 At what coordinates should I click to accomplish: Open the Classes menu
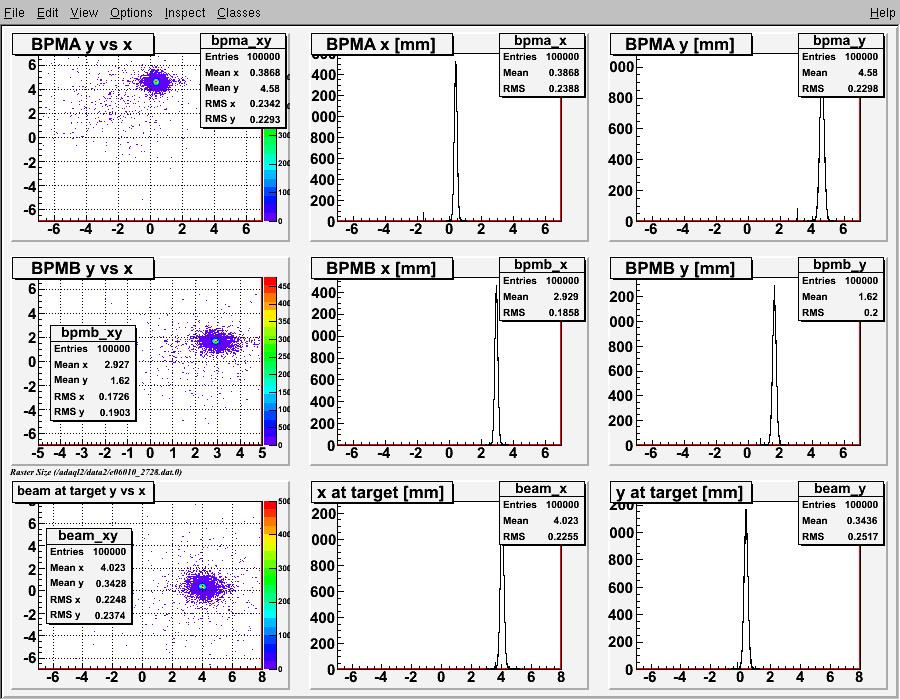pyautogui.click(x=238, y=13)
